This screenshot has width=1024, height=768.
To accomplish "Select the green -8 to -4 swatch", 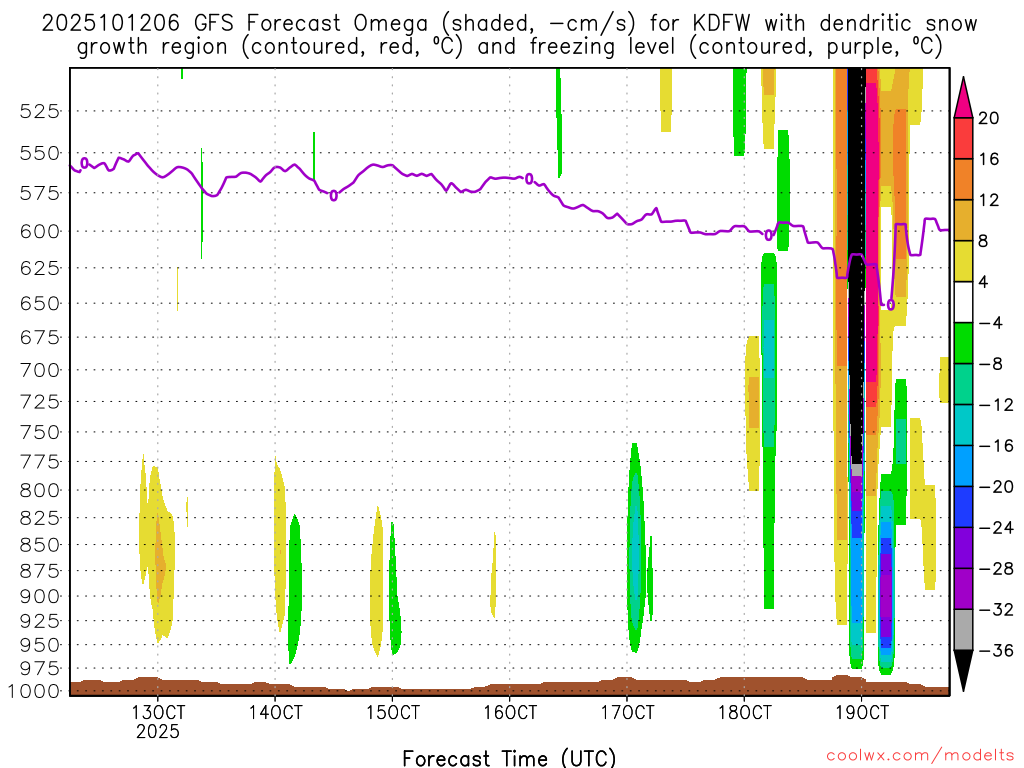I will 963,343.
